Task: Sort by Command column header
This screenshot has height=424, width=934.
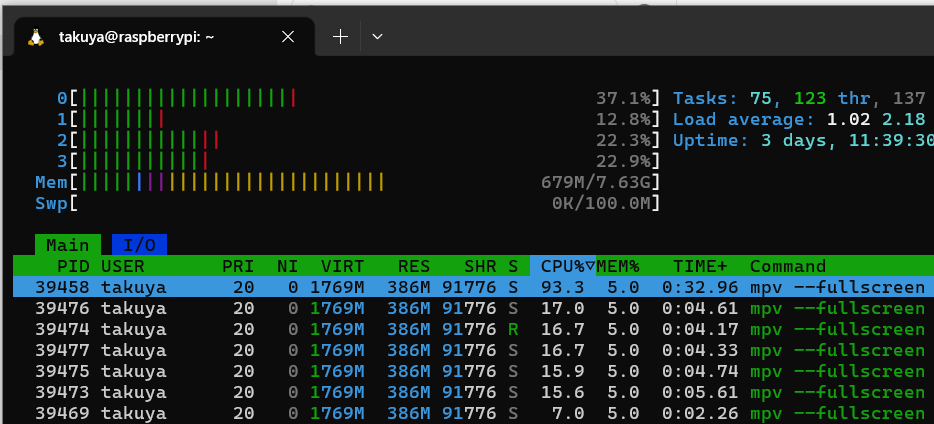Action: click(788, 266)
